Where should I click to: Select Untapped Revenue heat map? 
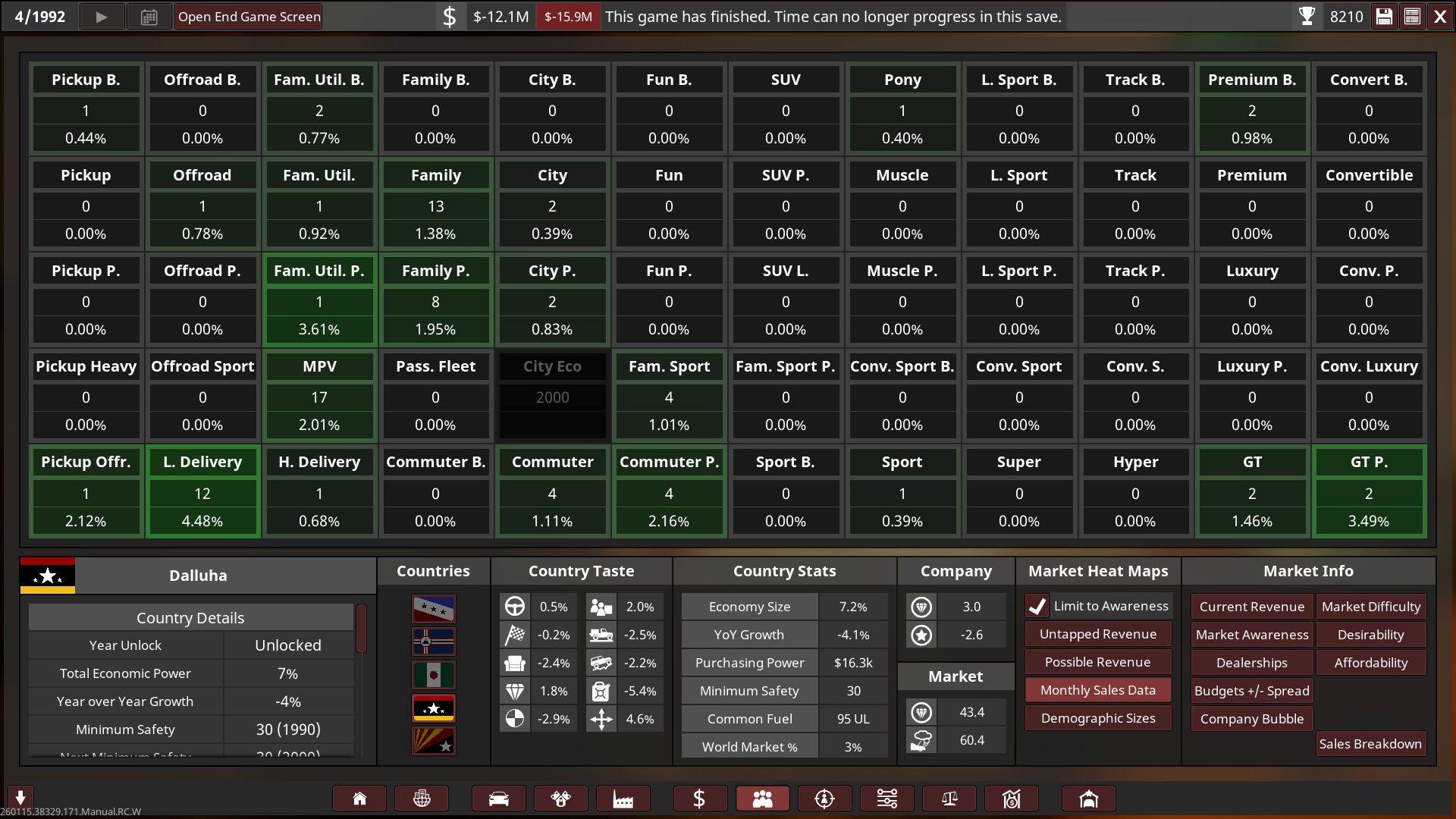[x=1097, y=634]
